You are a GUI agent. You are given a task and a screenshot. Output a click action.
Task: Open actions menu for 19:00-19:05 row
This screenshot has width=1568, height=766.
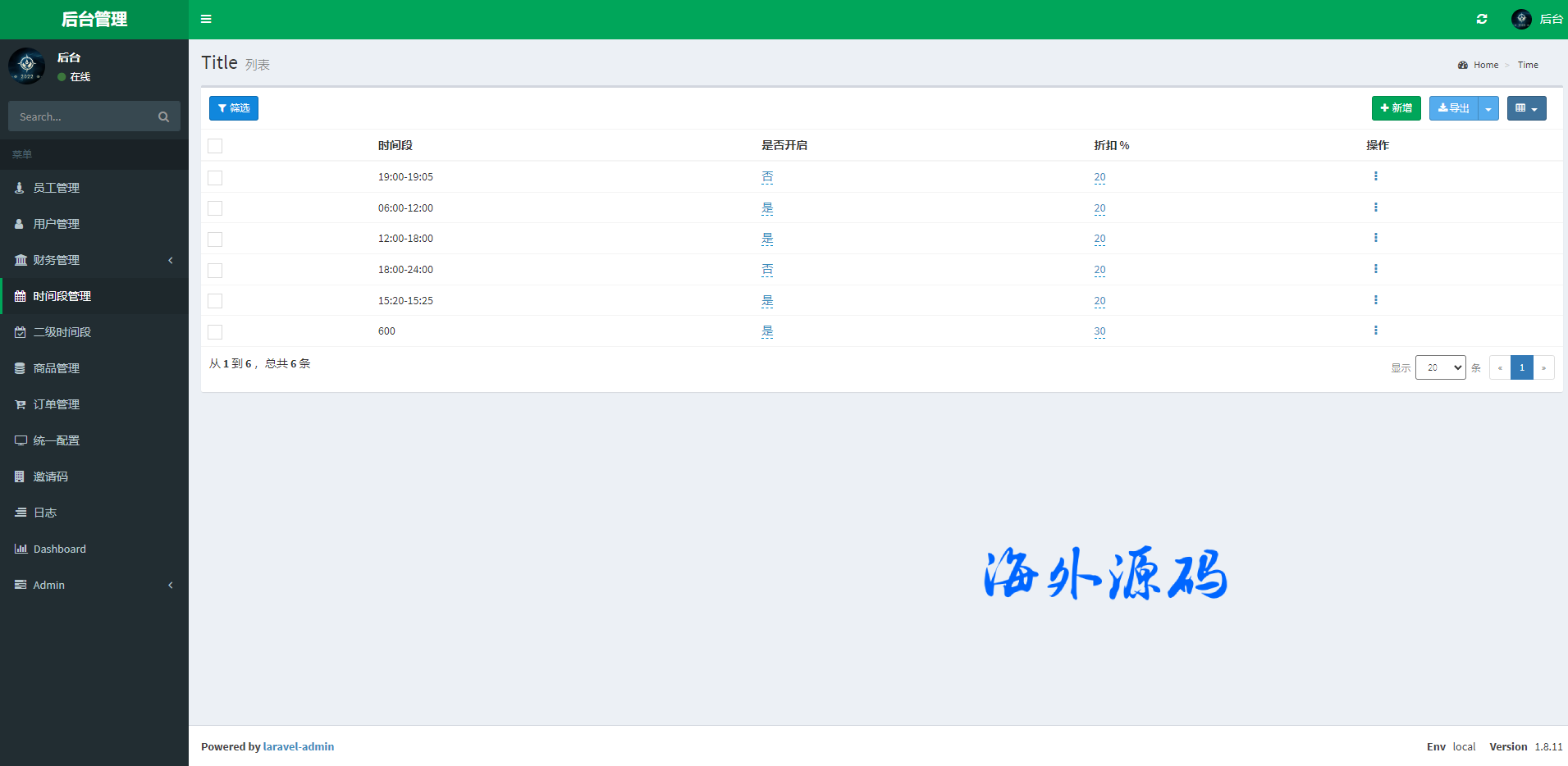(x=1375, y=176)
